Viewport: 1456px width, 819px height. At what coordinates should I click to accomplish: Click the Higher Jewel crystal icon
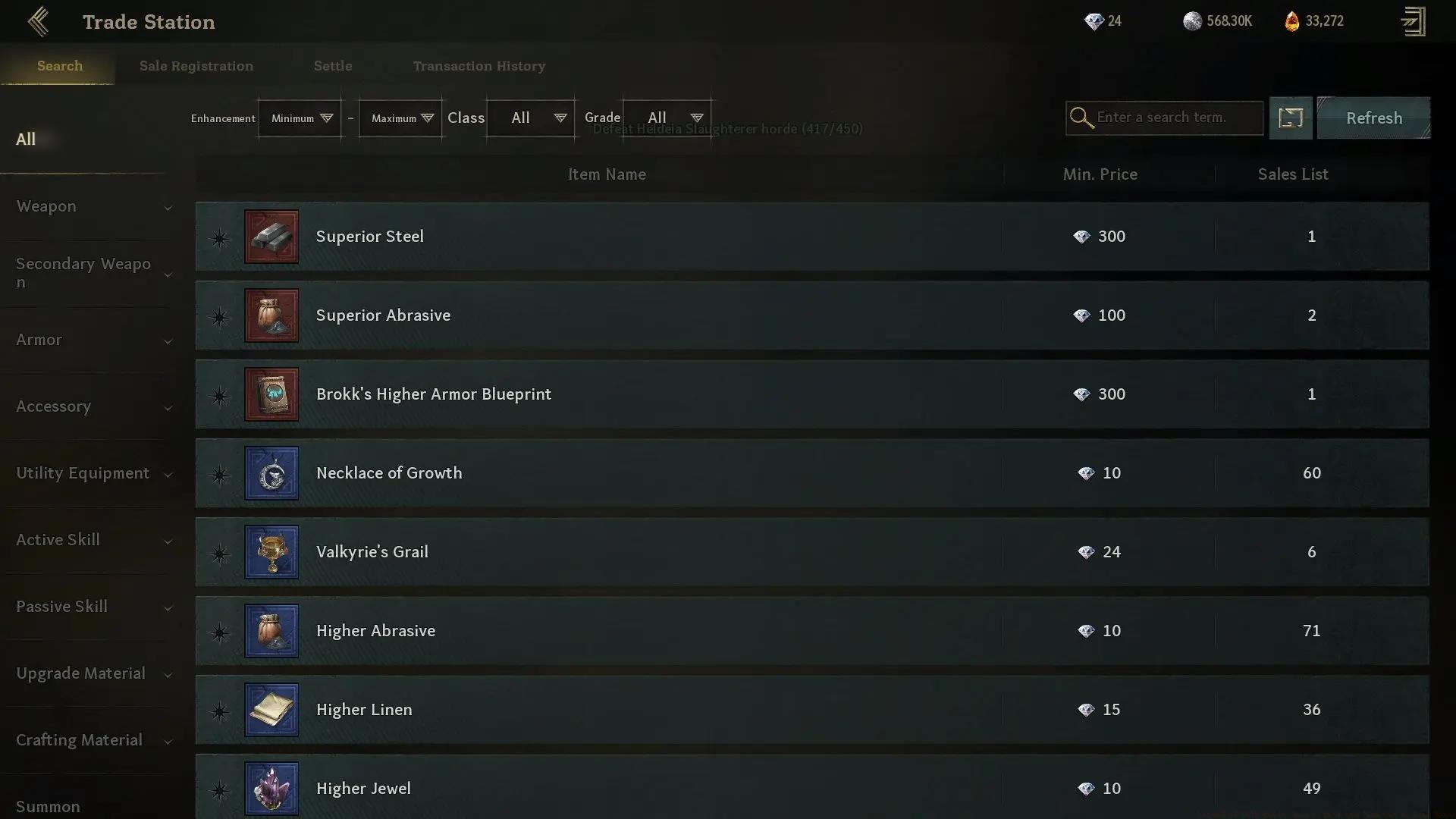pos(271,789)
